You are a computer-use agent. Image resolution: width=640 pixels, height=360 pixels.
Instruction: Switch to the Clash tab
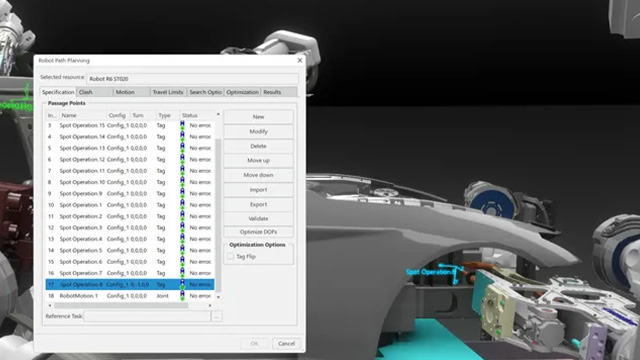95,92
